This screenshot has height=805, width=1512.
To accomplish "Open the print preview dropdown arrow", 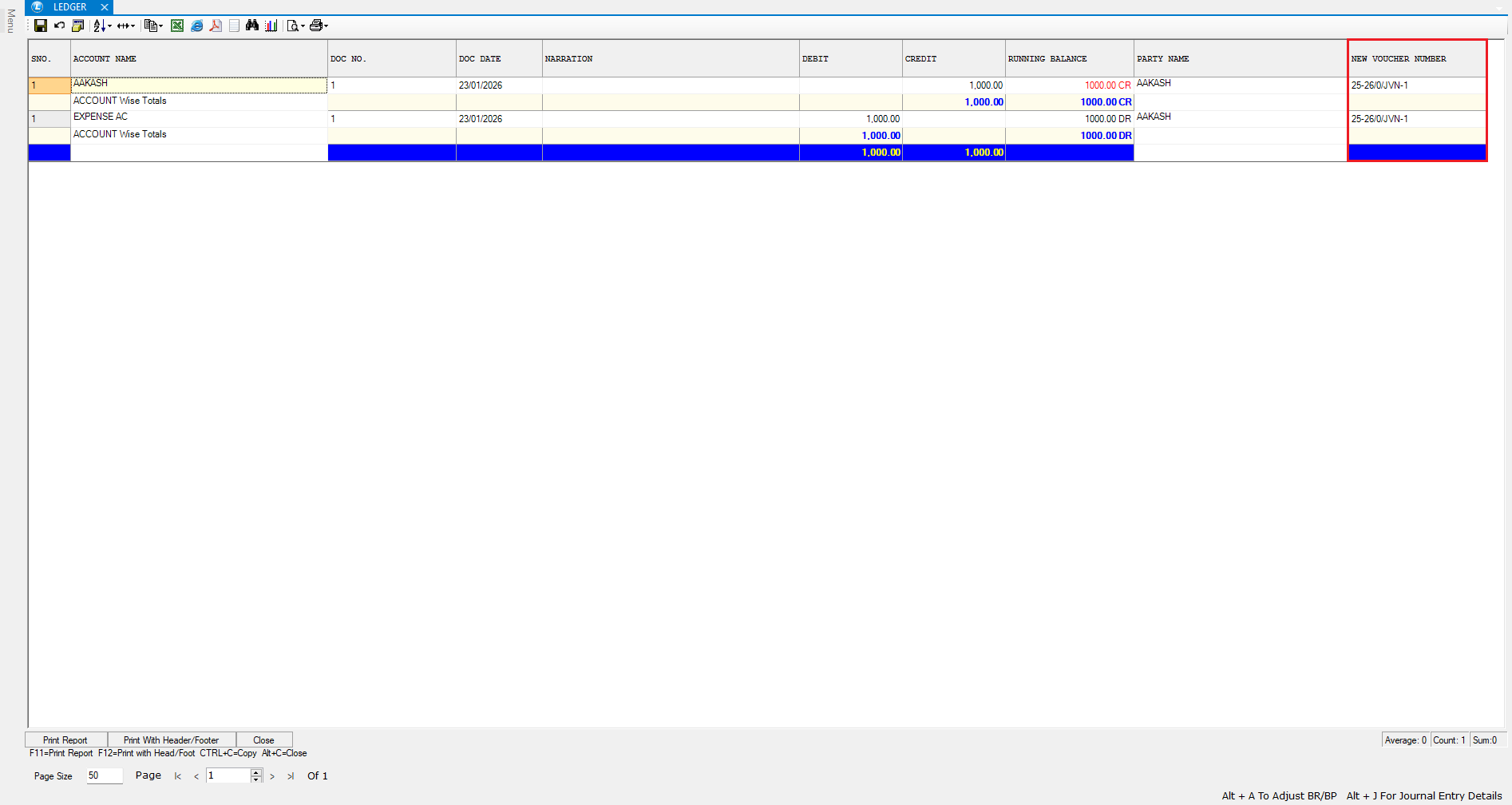I will tap(303, 26).
